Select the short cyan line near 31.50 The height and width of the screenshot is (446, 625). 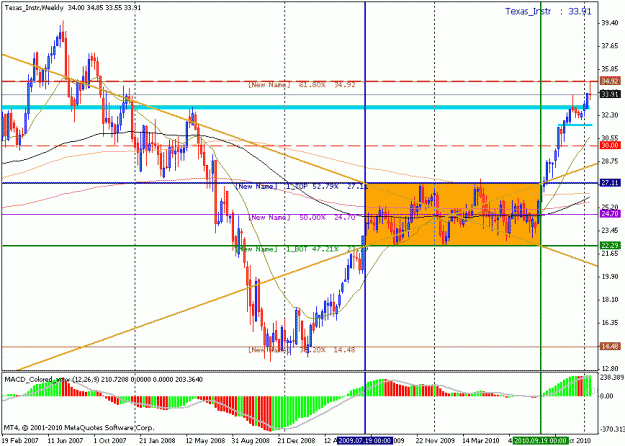pyautogui.click(x=575, y=125)
